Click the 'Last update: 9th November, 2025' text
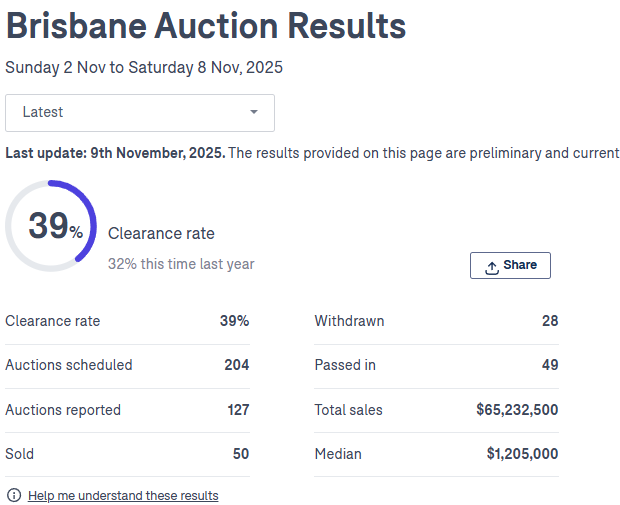Screen dimensions: 620x505 115,153
